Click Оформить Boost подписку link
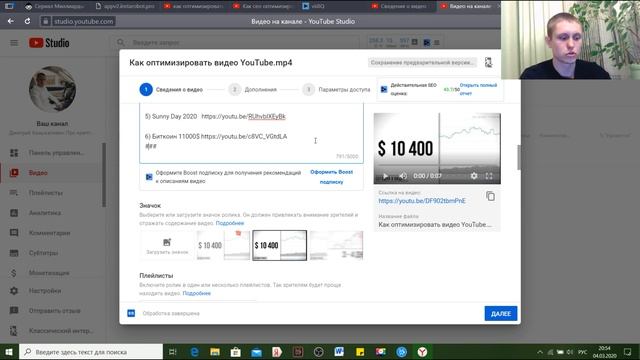Image resolution: width=640 pixels, height=360 pixels. 331,177
